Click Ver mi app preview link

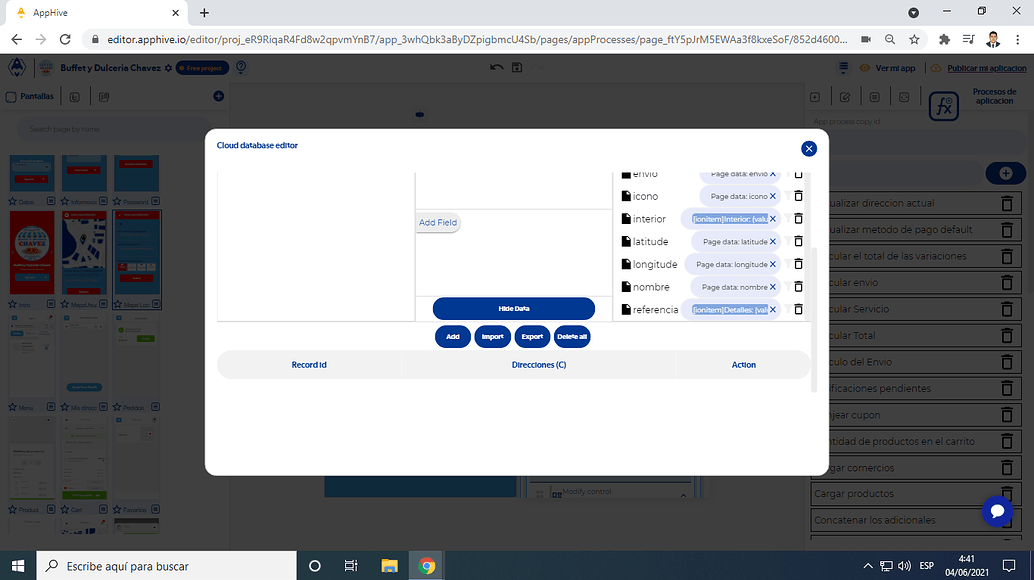point(888,68)
